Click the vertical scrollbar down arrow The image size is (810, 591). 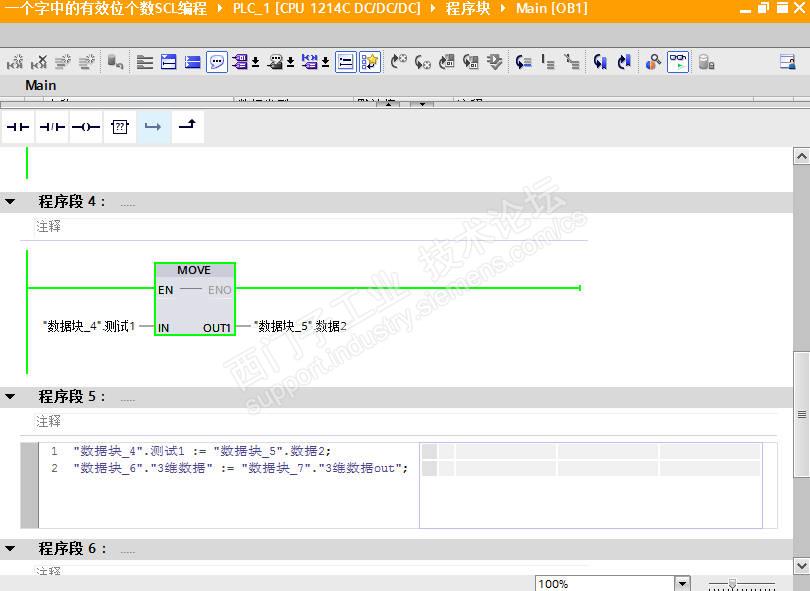point(802,566)
